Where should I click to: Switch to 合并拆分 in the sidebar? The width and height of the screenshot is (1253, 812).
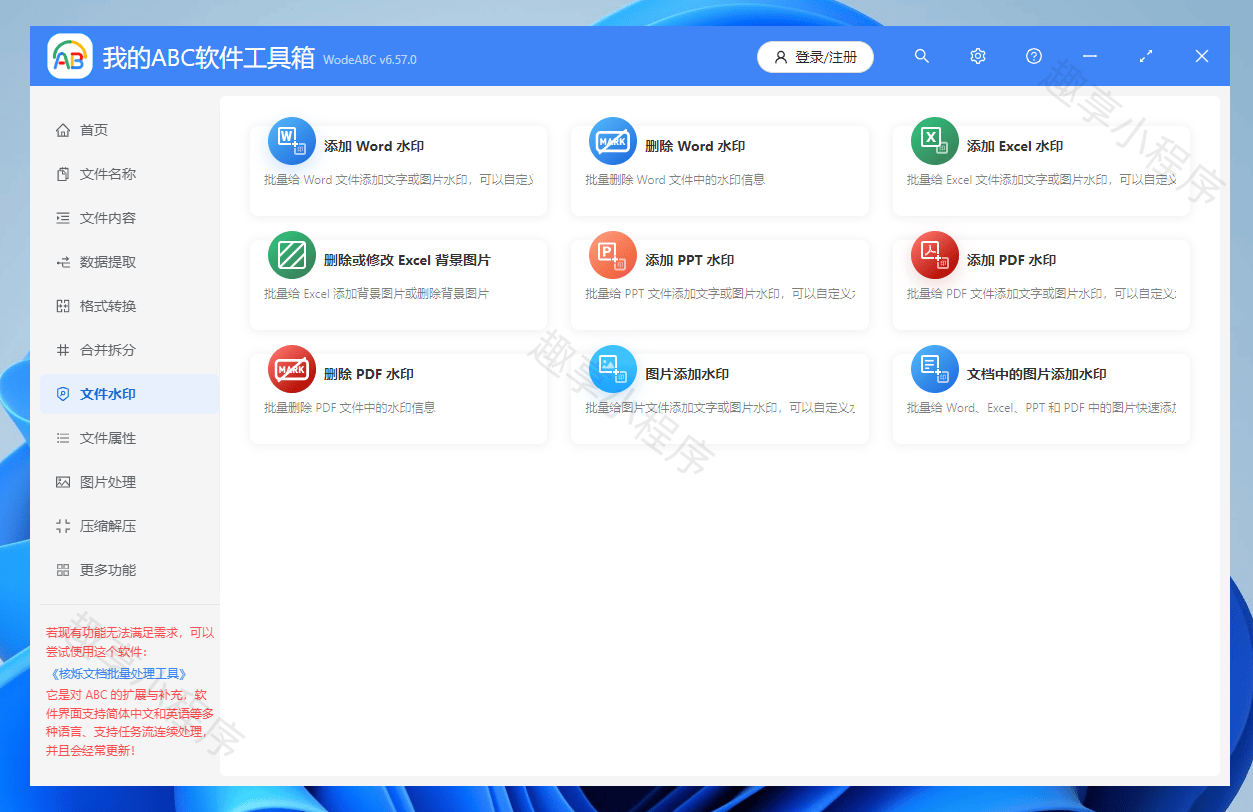[x=129, y=350]
